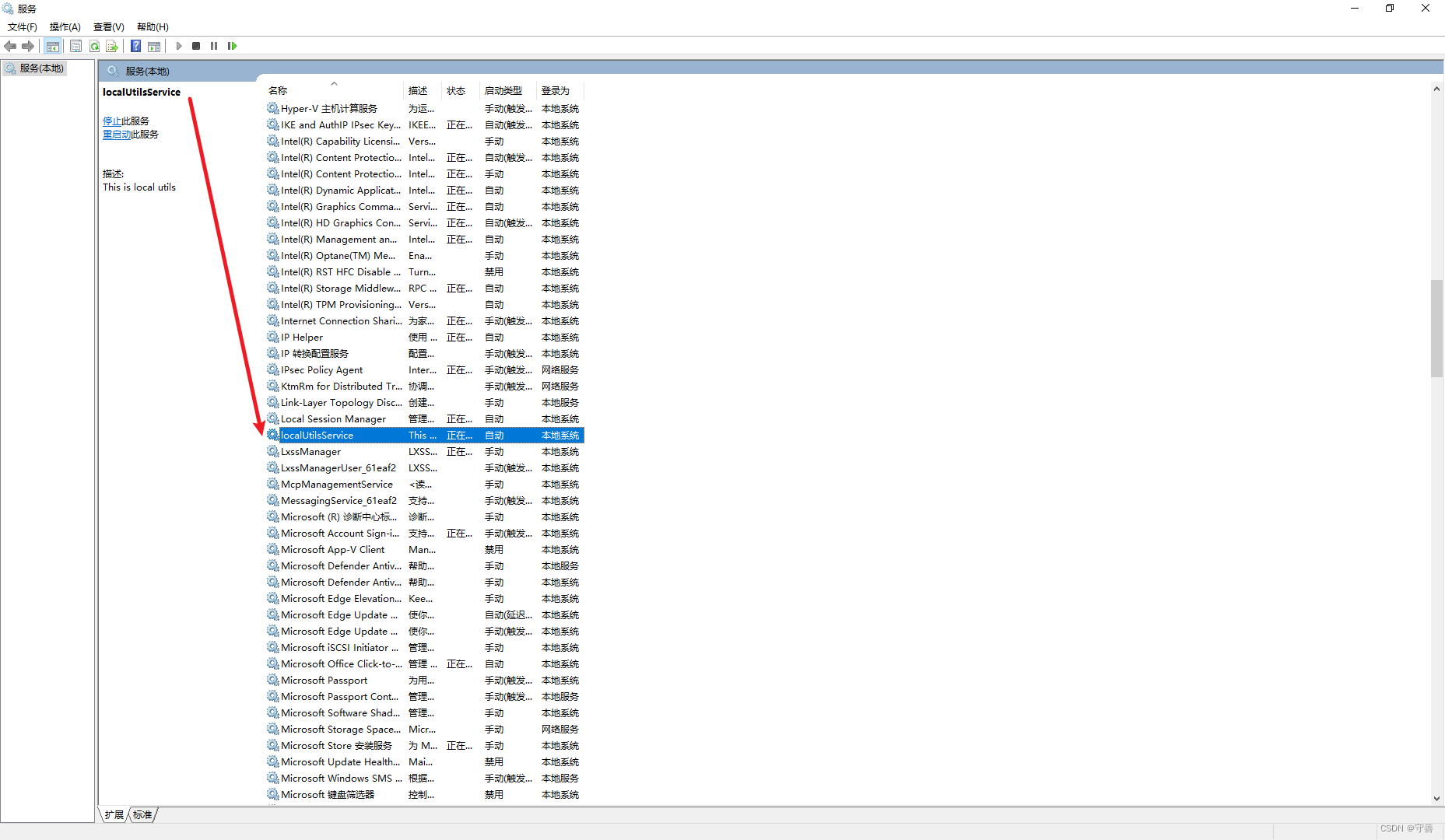Click gear icon of Microsoft Software Shadow row
This screenshot has width=1445, height=840.
(x=273, y=712)
